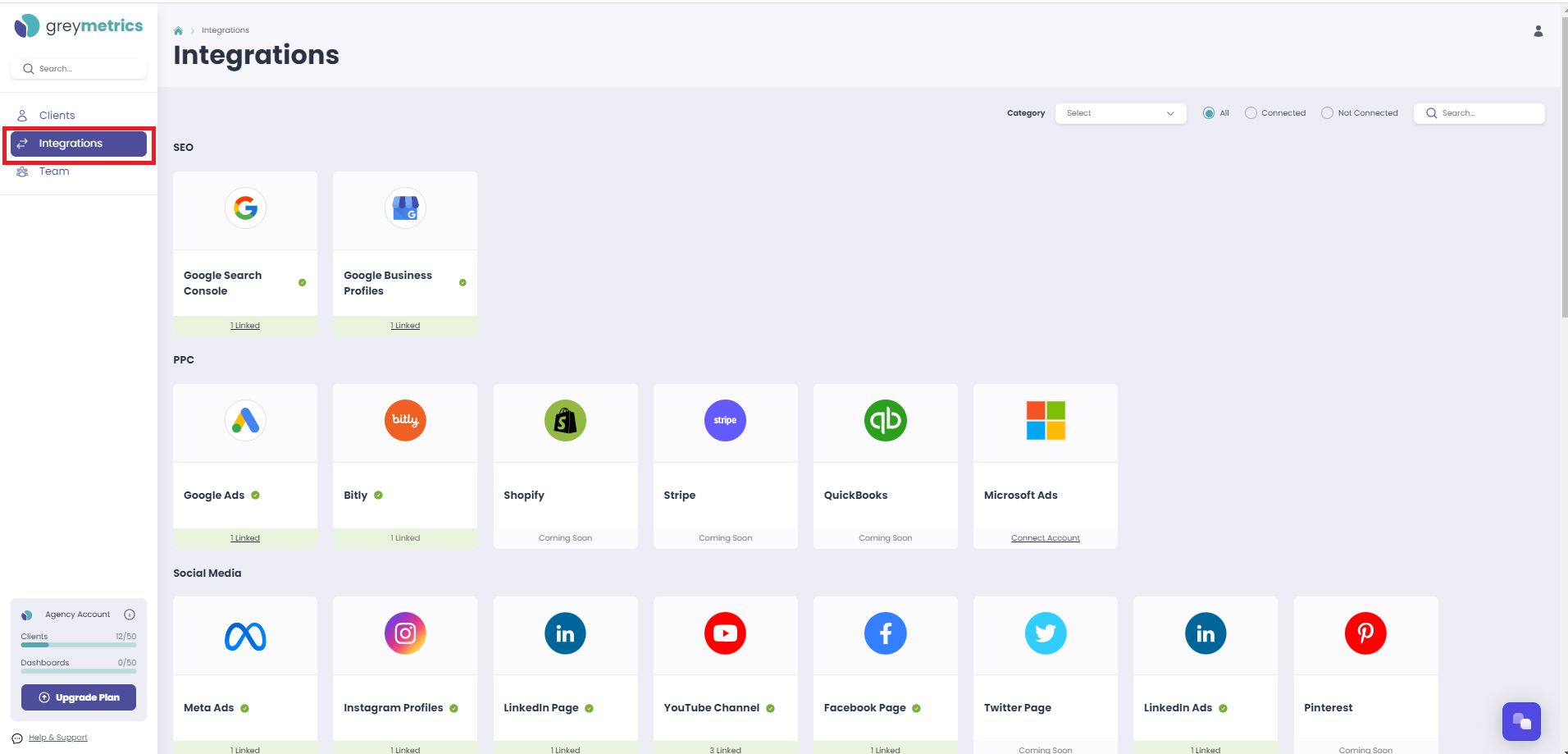This screenshot has height=754, width=1568.
Task: Click the Stripe card title
Action: (680, 496)
